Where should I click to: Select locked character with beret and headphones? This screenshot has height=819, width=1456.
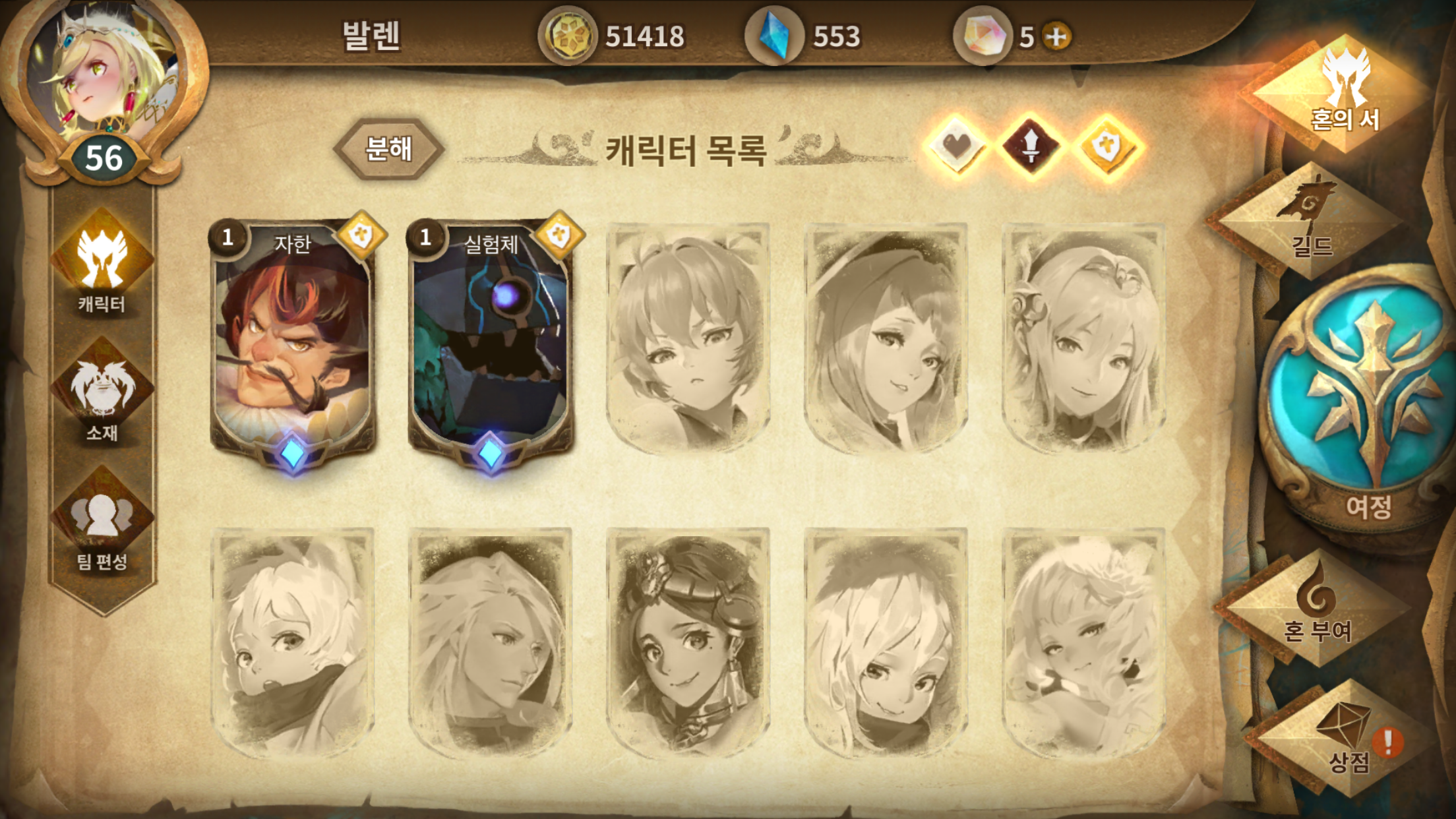(x=688, y=643)
